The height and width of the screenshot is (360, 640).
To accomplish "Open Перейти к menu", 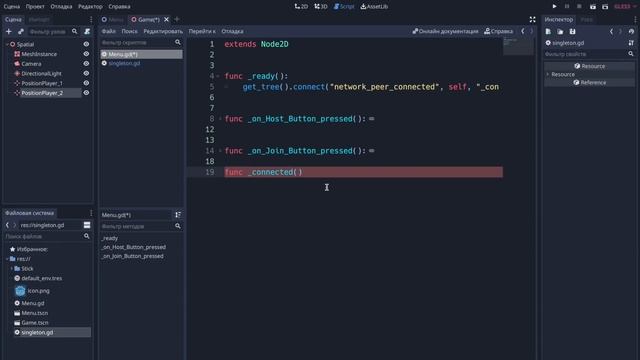I will pos(202,31).
